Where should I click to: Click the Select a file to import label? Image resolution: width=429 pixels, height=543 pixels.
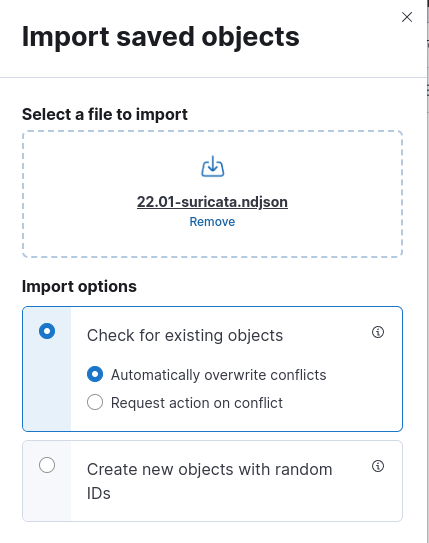click(105, 115)
